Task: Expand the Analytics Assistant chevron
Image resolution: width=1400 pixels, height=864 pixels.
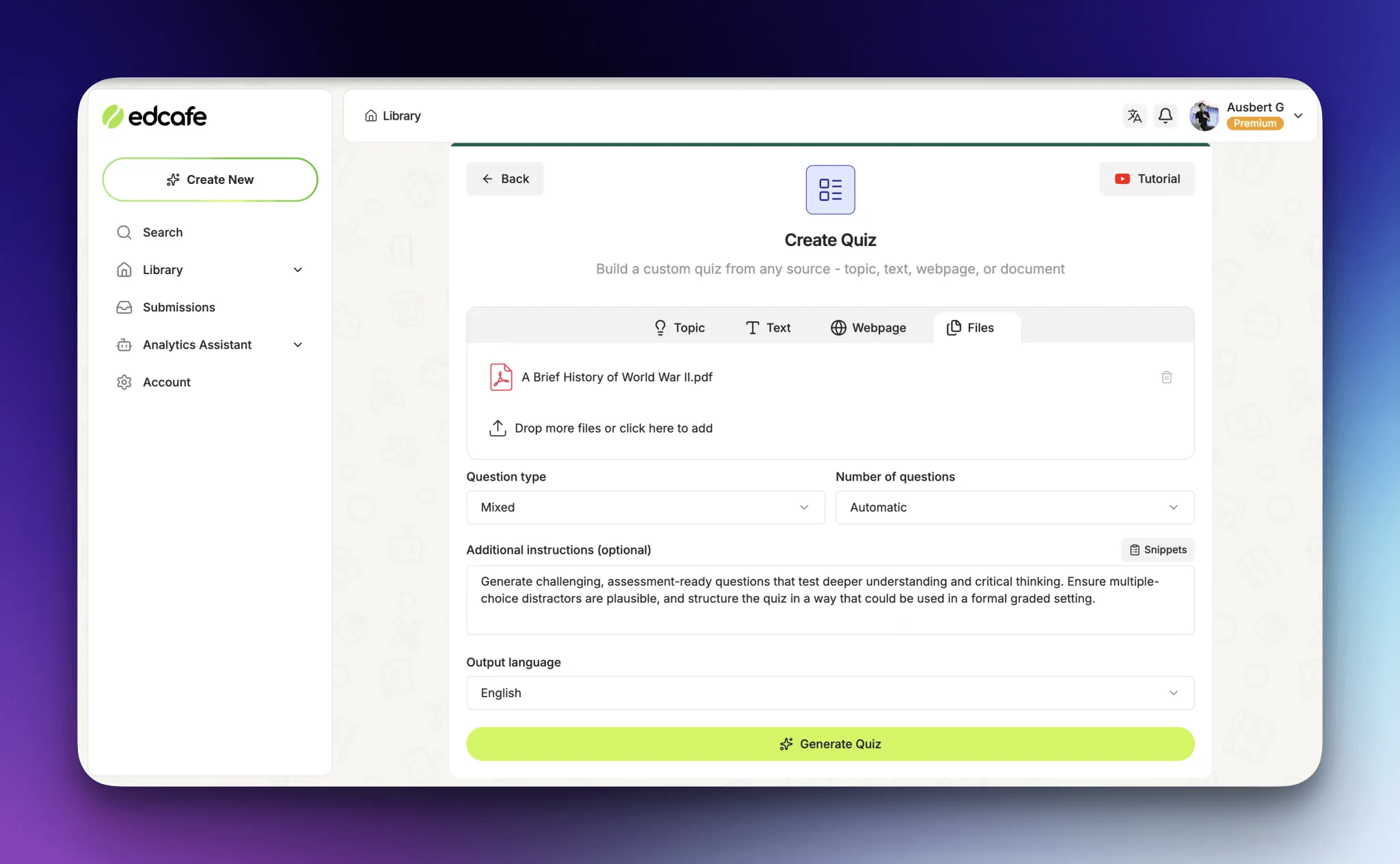Action: click(298, 345)
